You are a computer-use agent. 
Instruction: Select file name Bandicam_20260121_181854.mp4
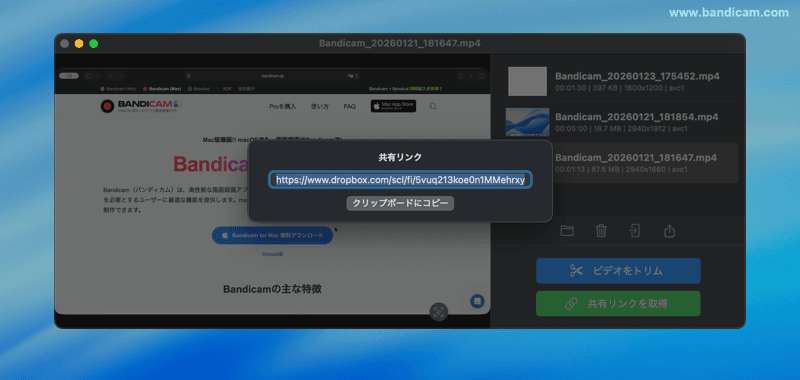[637, 117]
